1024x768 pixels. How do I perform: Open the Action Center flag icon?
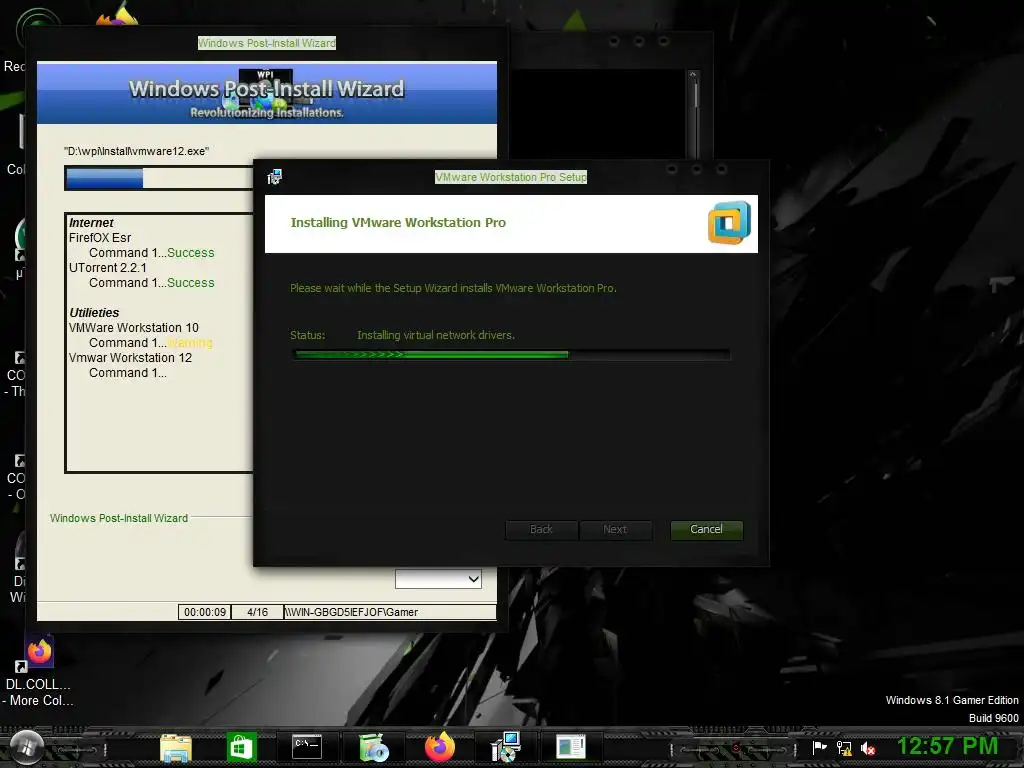[x=819, y=748]
